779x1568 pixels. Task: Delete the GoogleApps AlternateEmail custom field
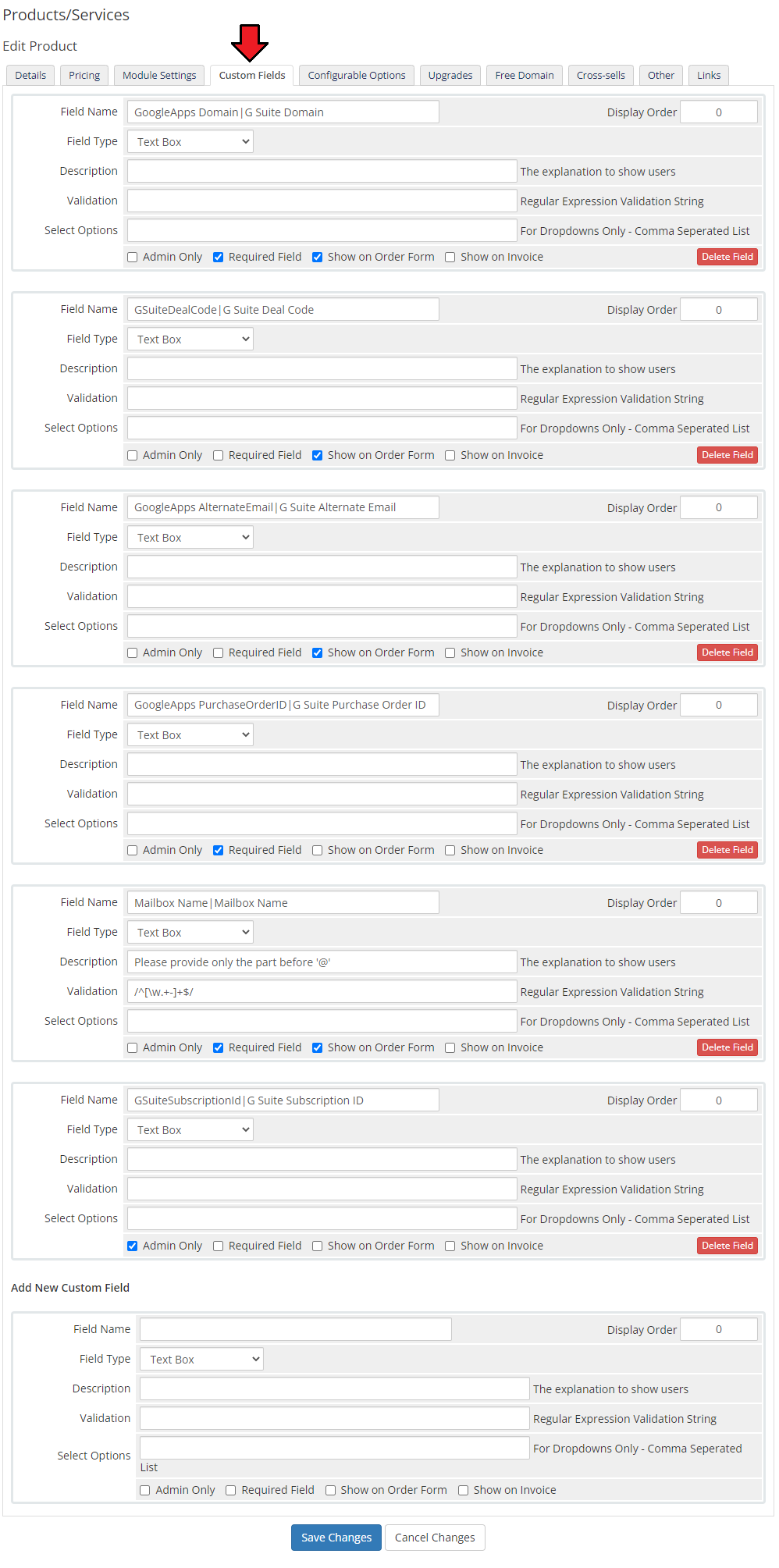pos(727,652)
